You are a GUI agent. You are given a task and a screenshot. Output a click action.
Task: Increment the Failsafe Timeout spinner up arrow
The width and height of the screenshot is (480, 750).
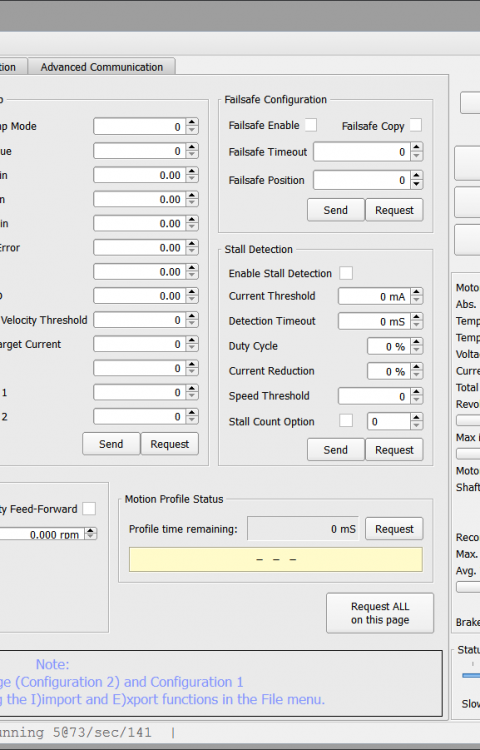click(416, 148)
